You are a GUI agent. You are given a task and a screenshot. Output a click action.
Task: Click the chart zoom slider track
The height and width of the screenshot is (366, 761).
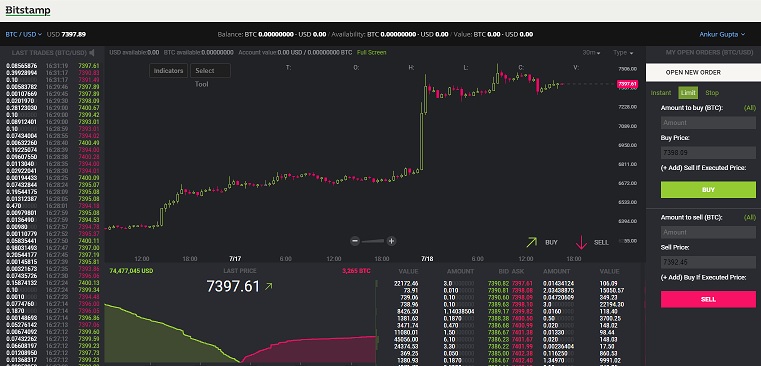(x=373, y=241)
